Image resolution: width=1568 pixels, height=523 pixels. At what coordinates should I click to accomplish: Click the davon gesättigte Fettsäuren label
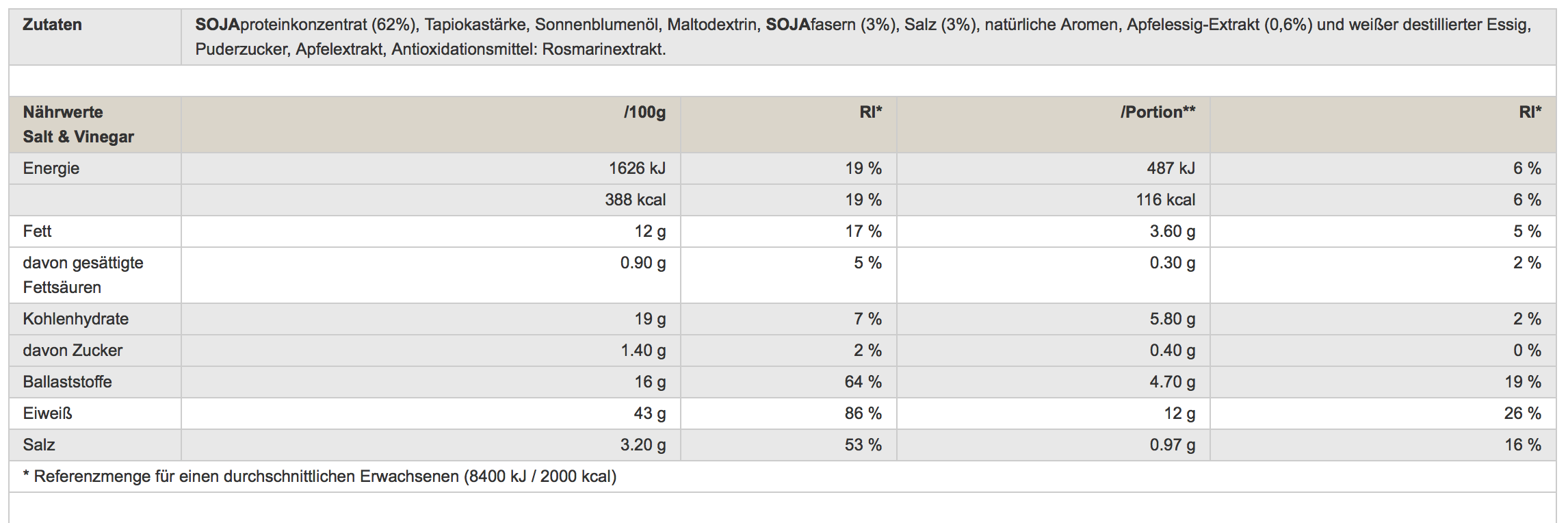[83, 275]
